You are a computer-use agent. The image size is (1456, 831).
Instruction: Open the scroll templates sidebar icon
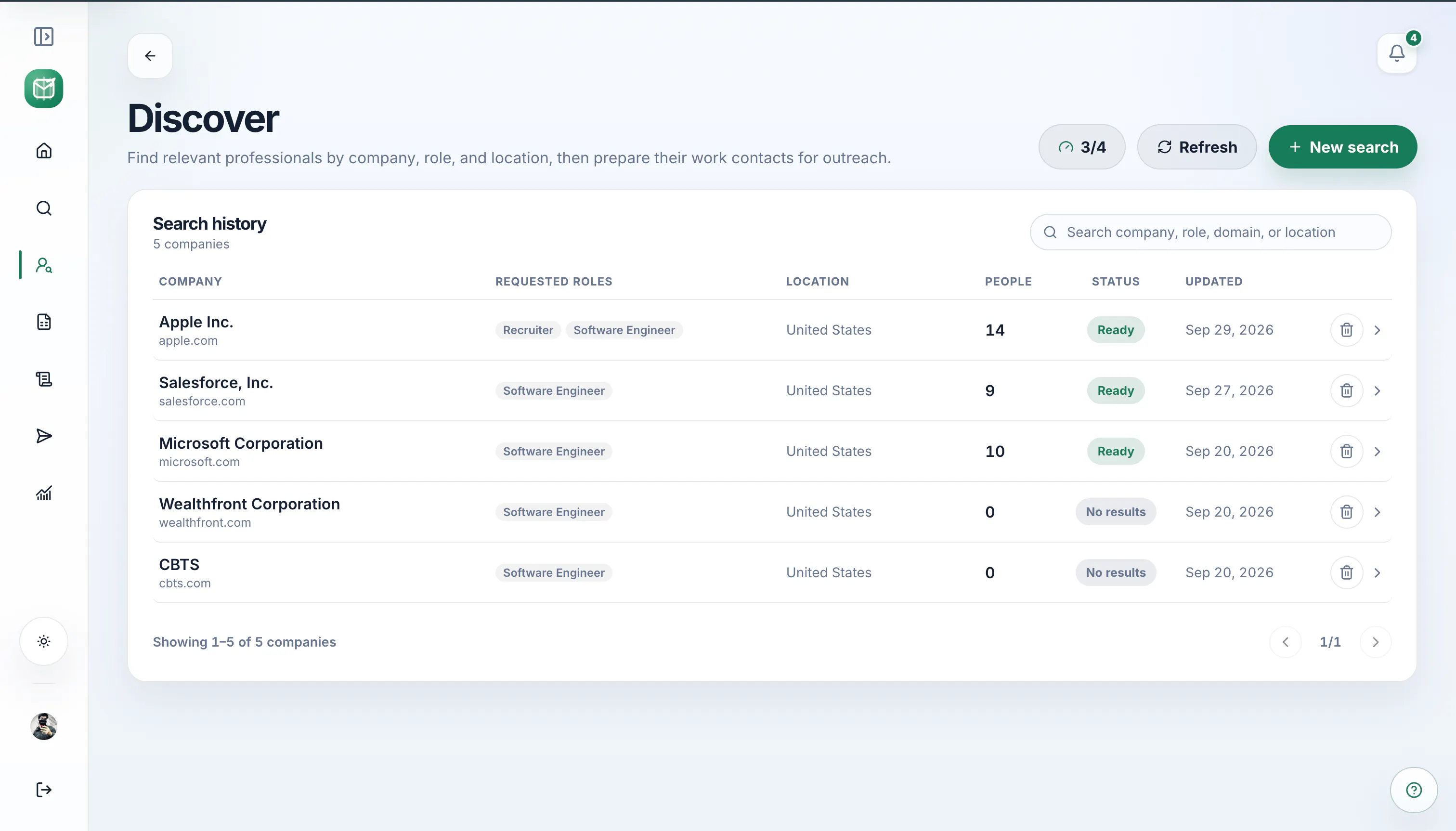tap(44, 379)
